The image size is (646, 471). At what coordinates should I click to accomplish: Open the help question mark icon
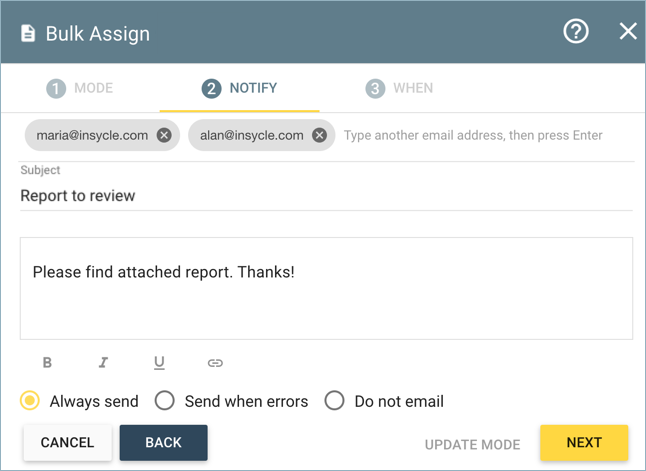(576, 31)
